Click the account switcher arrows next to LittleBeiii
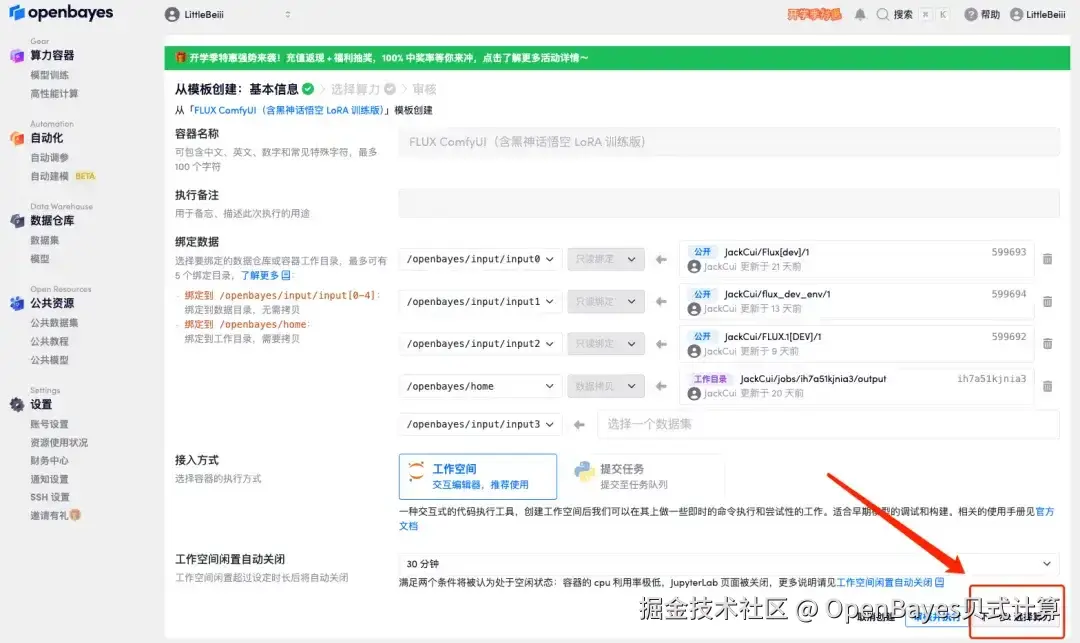 [288, 14]
